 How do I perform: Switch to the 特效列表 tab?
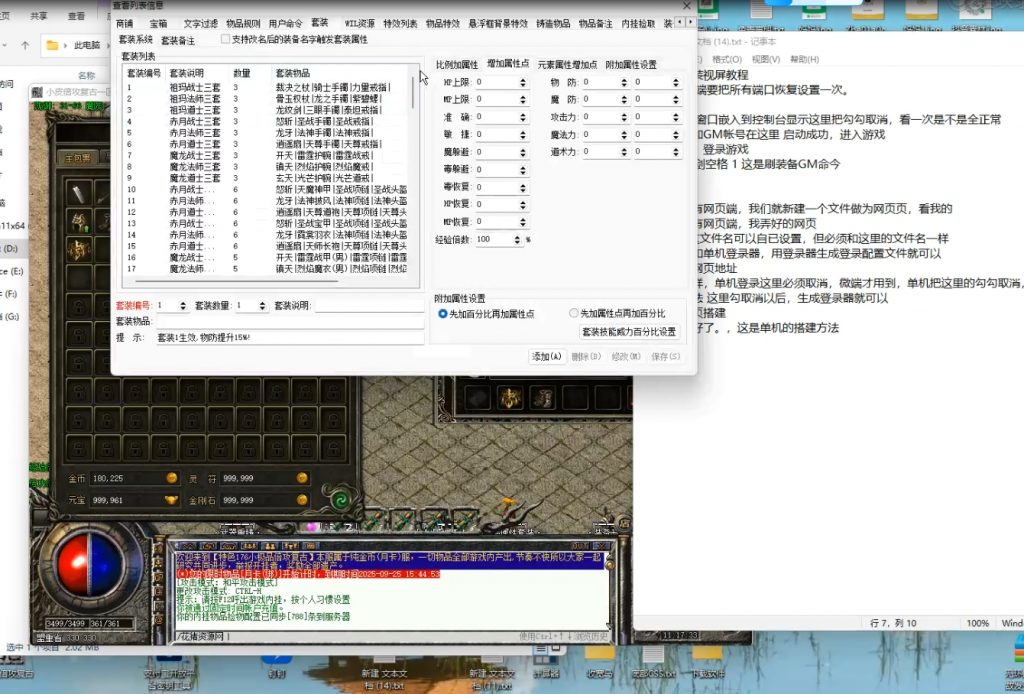pos(400,24)
